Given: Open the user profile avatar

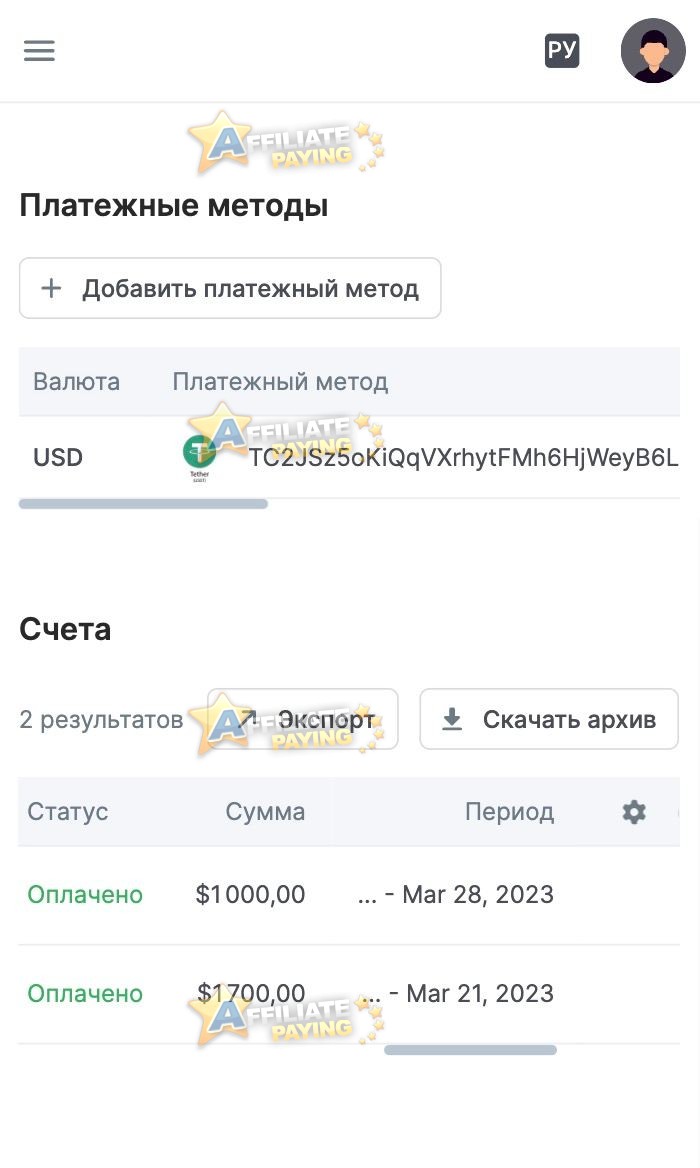Looking at the screenshot, I should click(653, 51).
